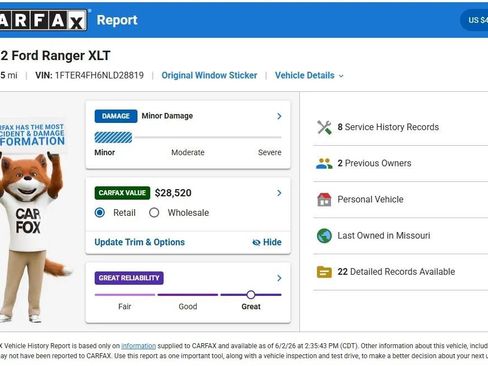Click the Severe damage scale label
This screenshot has height=366, width=488.
click(270, 152)
